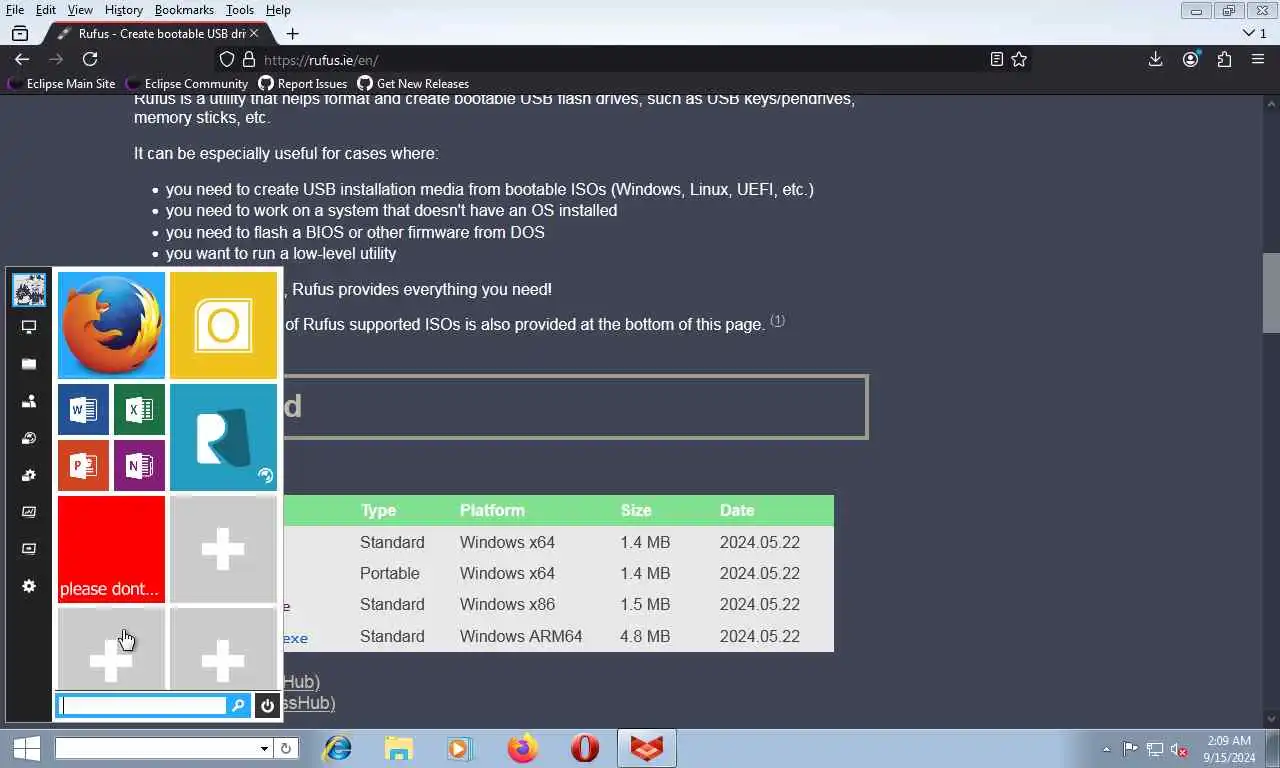Open the puzzle gear icon in start sidebar

29,475
